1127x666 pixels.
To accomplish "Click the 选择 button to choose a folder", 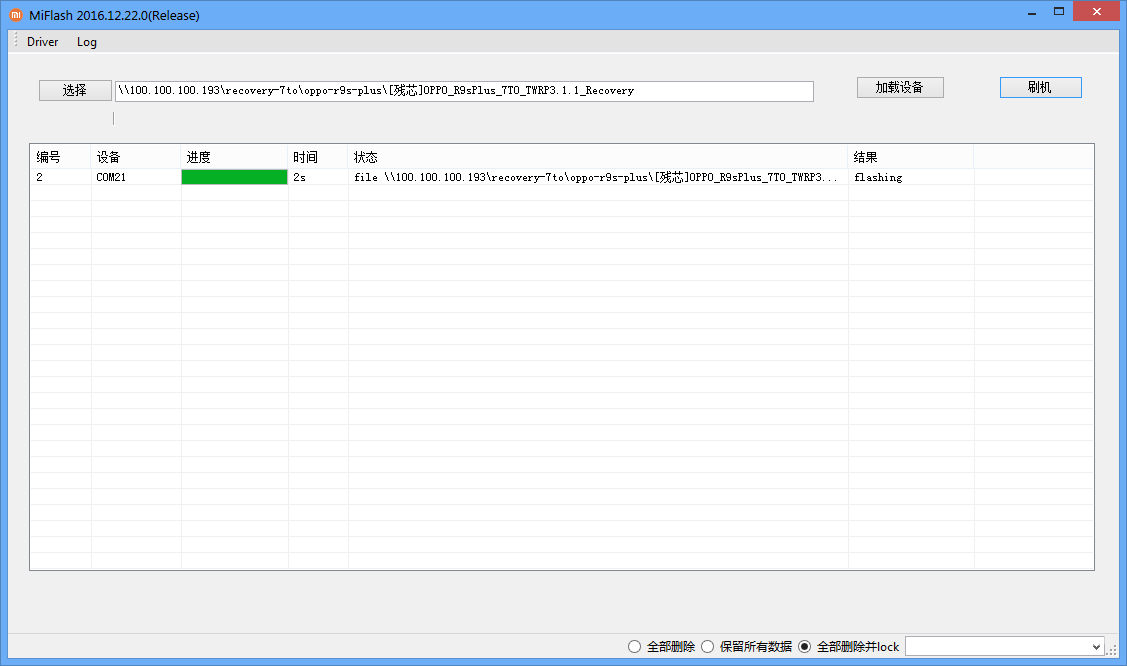I will click(75, 91).
